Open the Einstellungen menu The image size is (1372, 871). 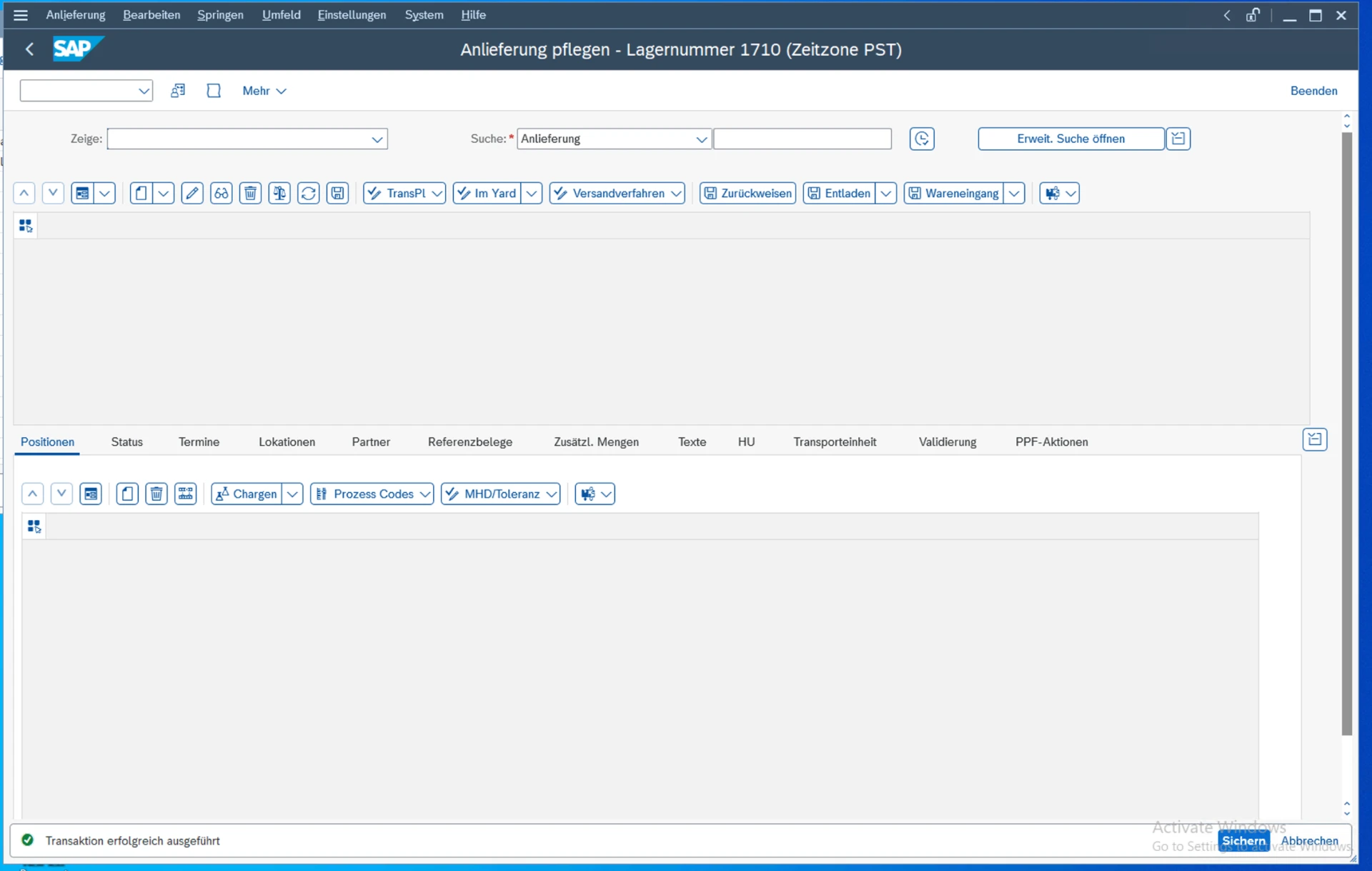pyautogui.click(x=352, y=15)
